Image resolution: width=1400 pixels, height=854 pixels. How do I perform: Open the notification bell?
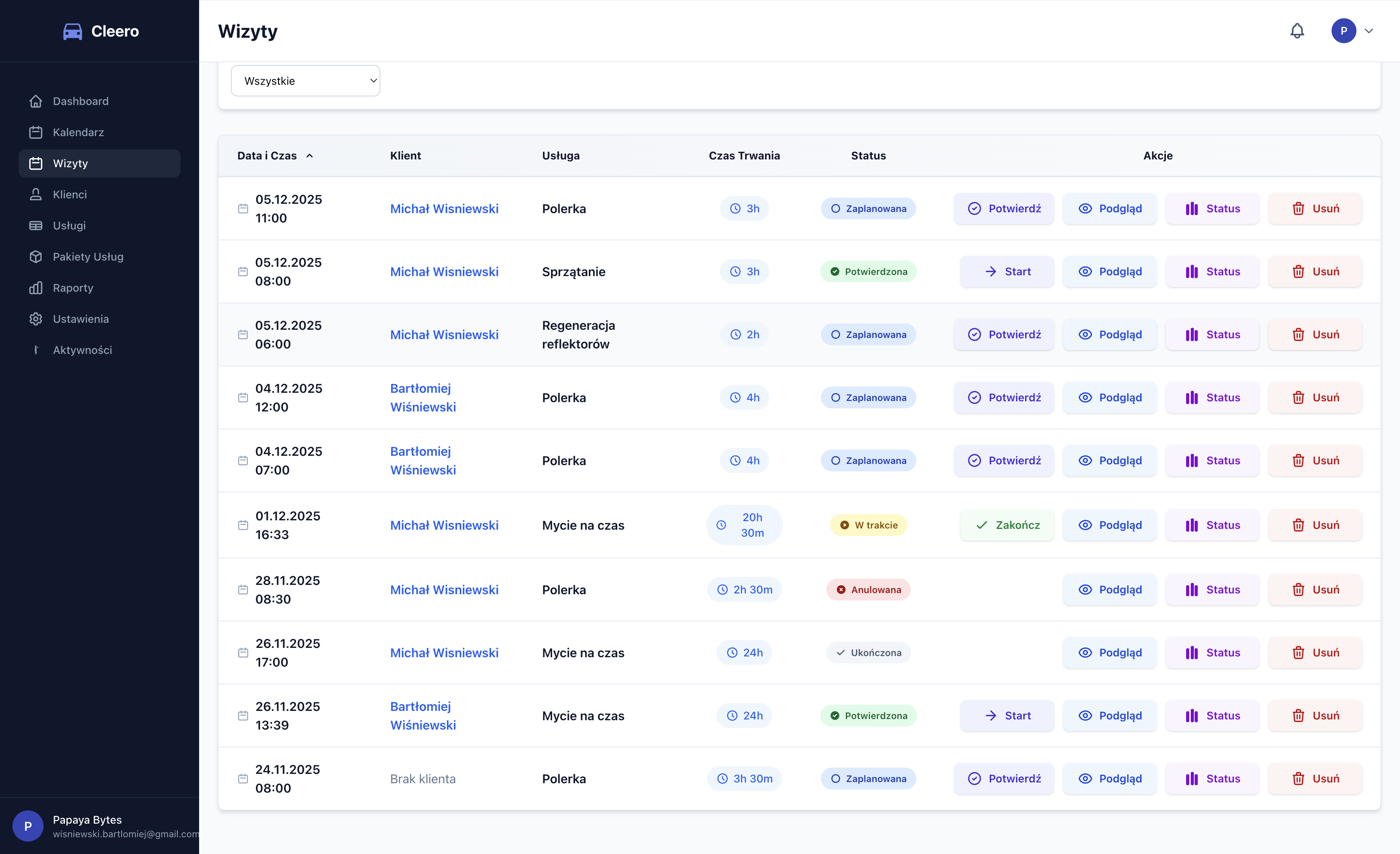tap(1297, 31)
